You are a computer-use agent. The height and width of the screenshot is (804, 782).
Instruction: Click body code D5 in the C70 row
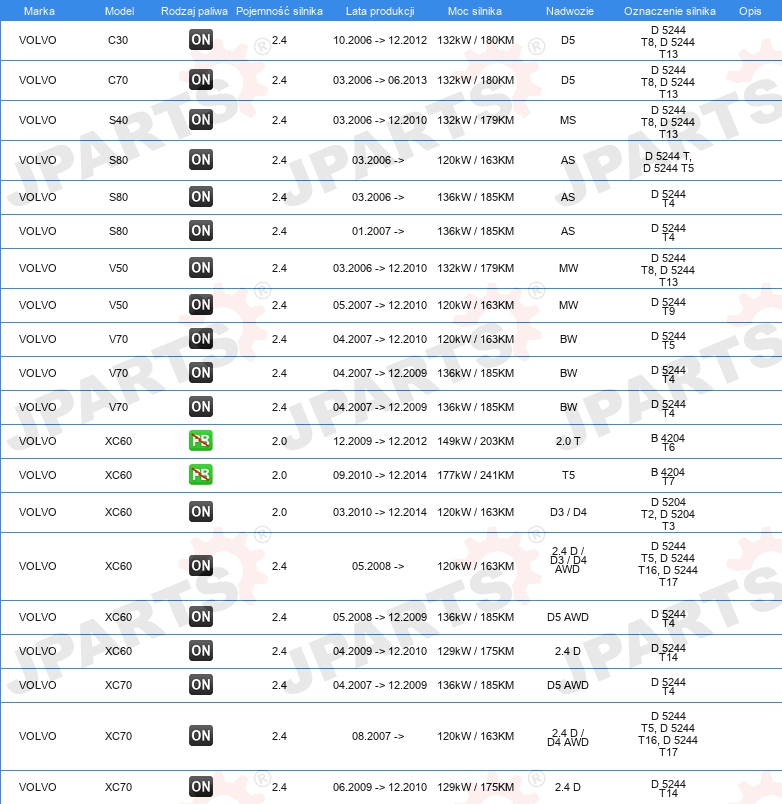[x=568, y=80]
